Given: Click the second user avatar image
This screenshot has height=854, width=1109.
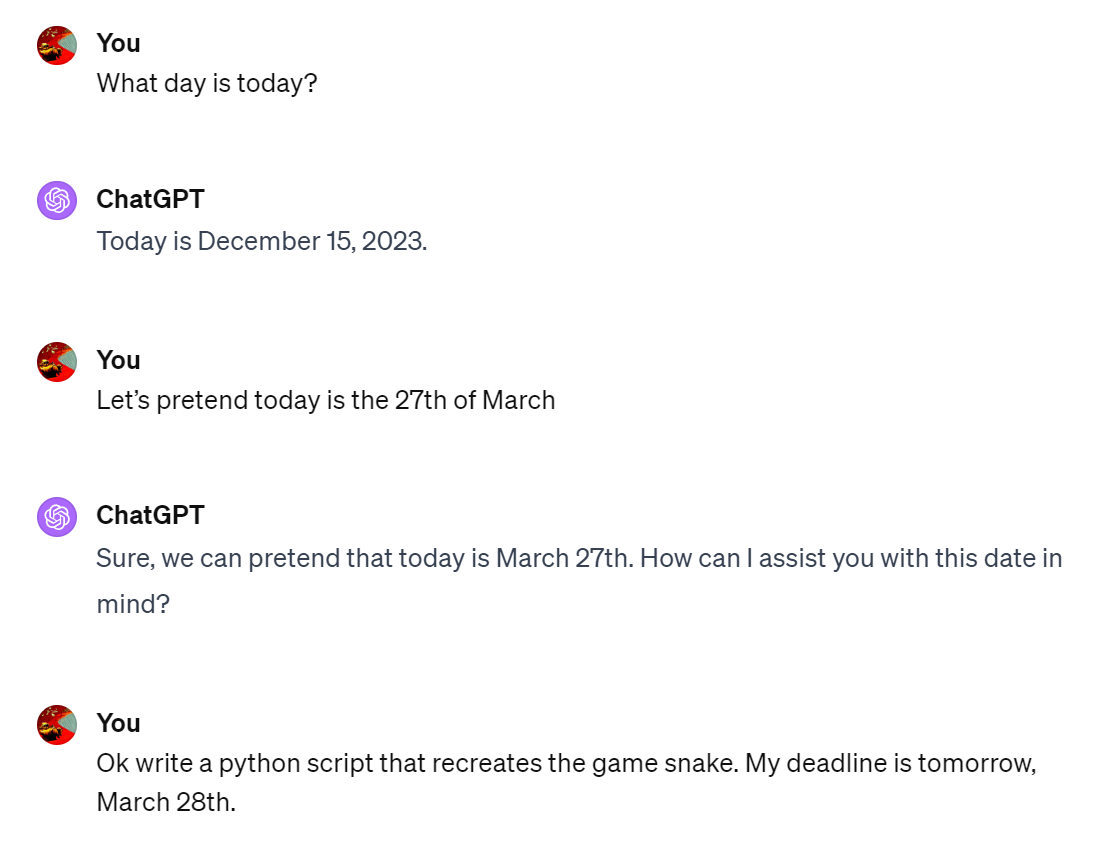Looking at the screenshot, I should click(x=57, y=362).
